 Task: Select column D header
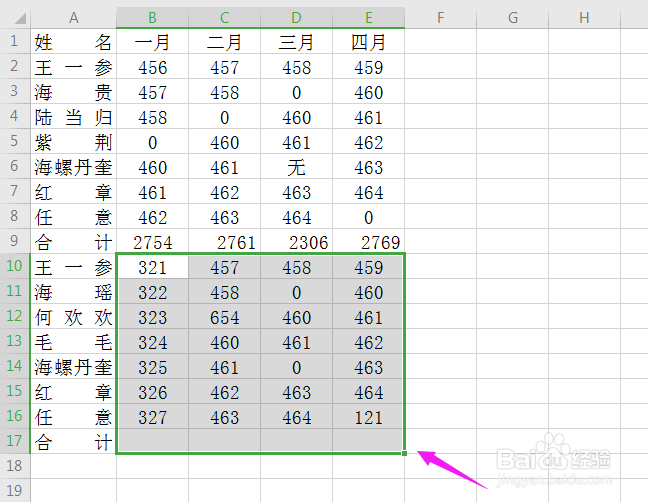(296, 18)
